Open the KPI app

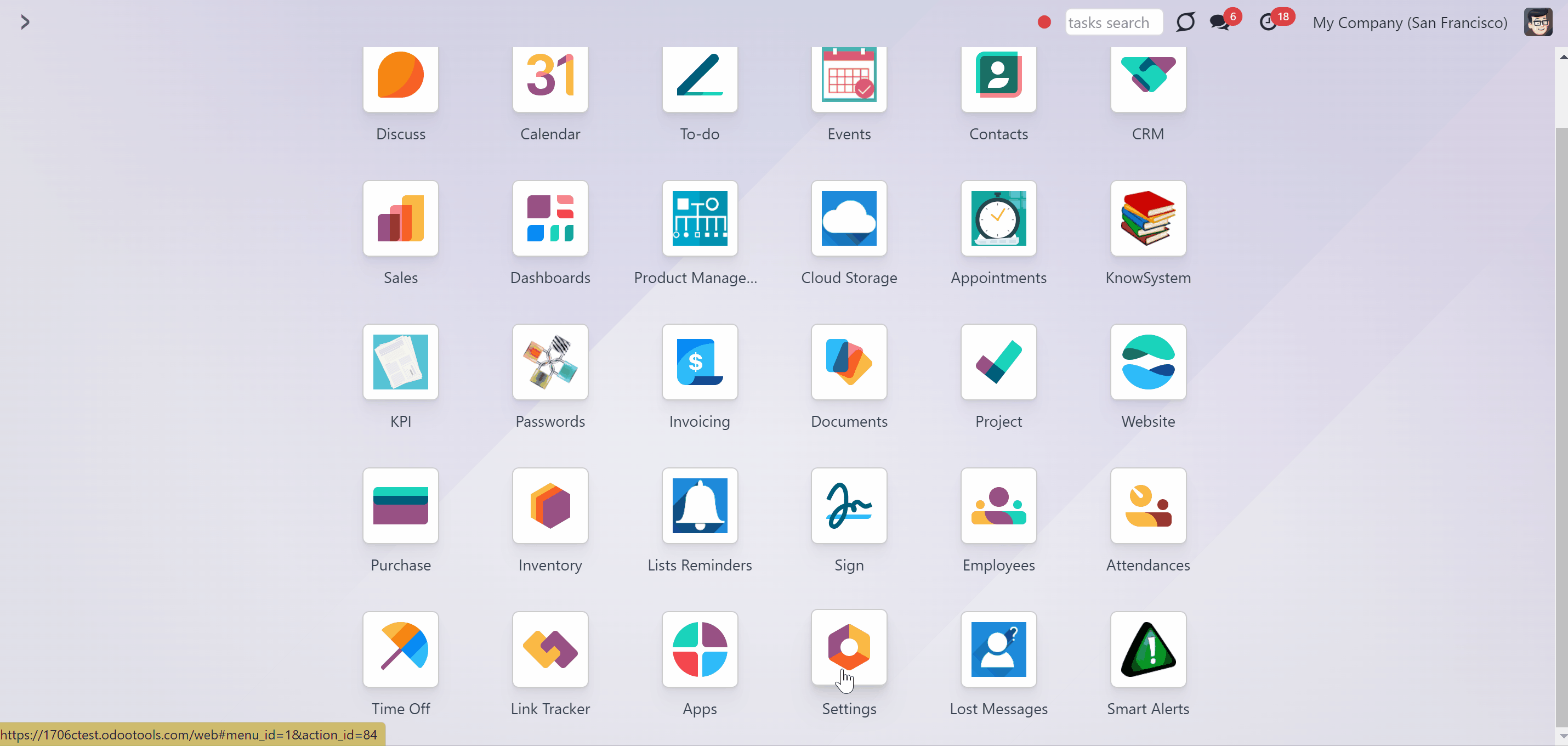point(401,363)
